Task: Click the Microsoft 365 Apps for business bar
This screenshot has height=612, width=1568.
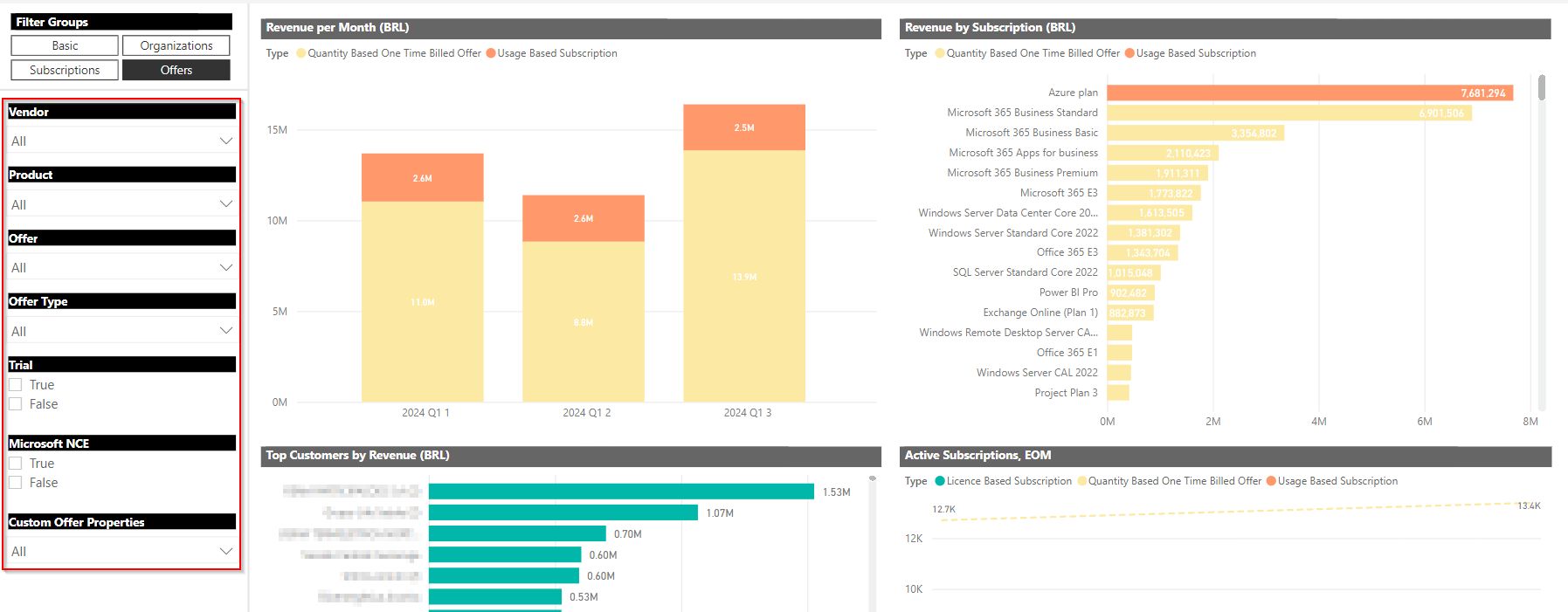Action: [1163, 153]
